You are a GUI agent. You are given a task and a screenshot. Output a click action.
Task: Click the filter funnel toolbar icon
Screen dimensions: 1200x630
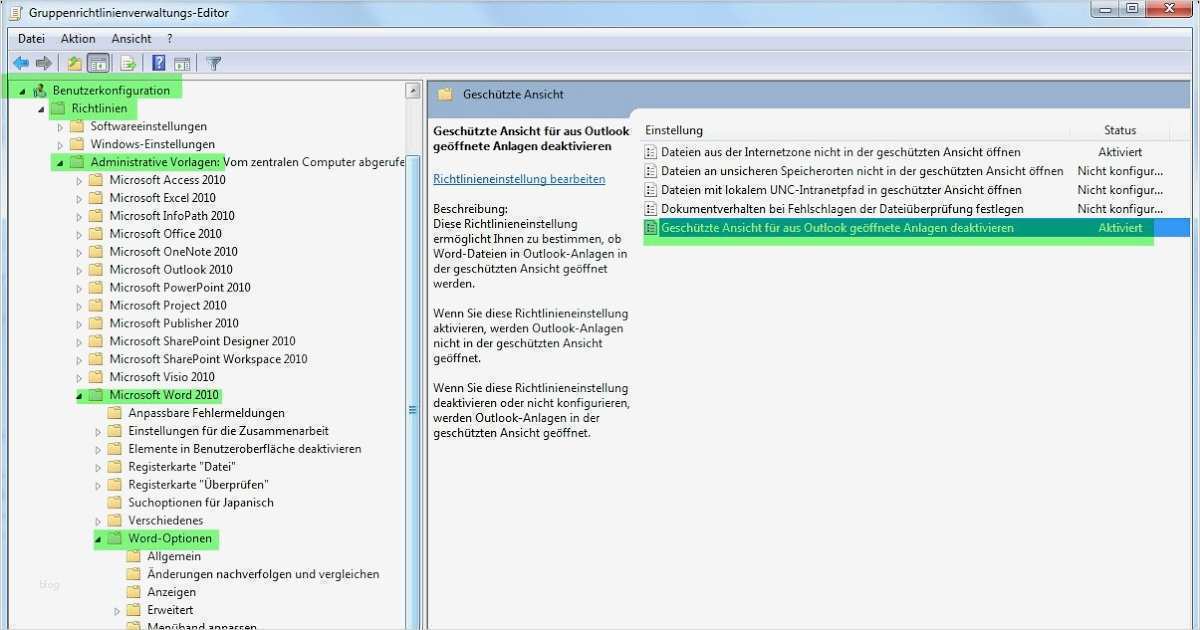213,63
